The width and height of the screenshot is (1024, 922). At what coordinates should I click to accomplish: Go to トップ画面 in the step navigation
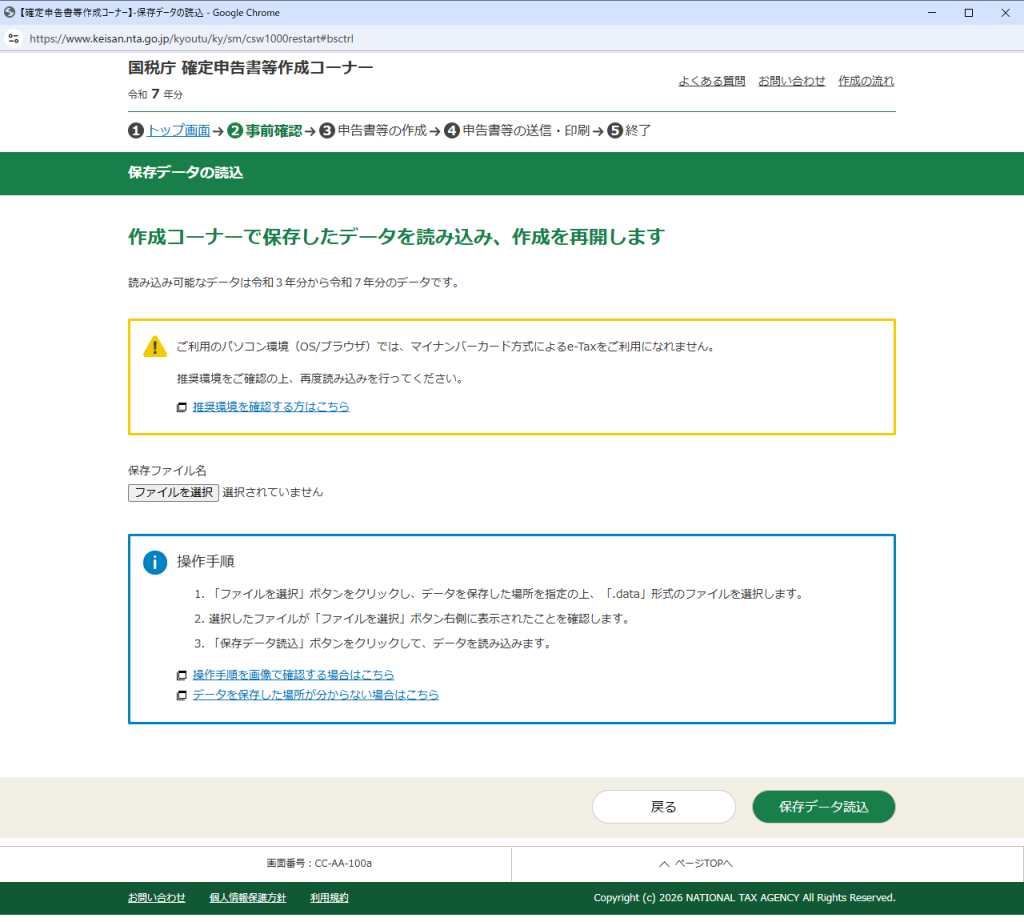click(x=178, y=131)
